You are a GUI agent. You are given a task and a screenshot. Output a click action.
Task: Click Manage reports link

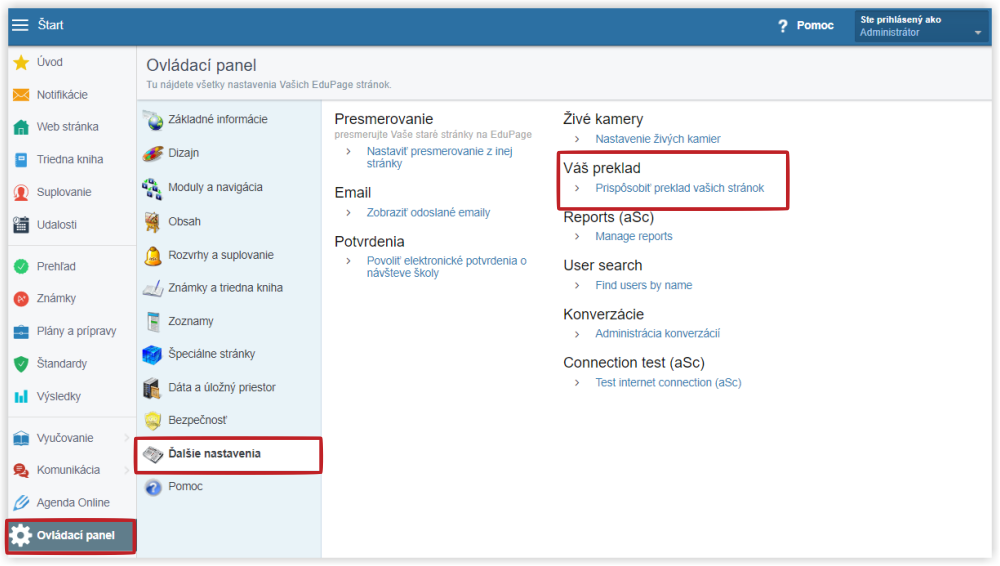click(x=633, y=236)
